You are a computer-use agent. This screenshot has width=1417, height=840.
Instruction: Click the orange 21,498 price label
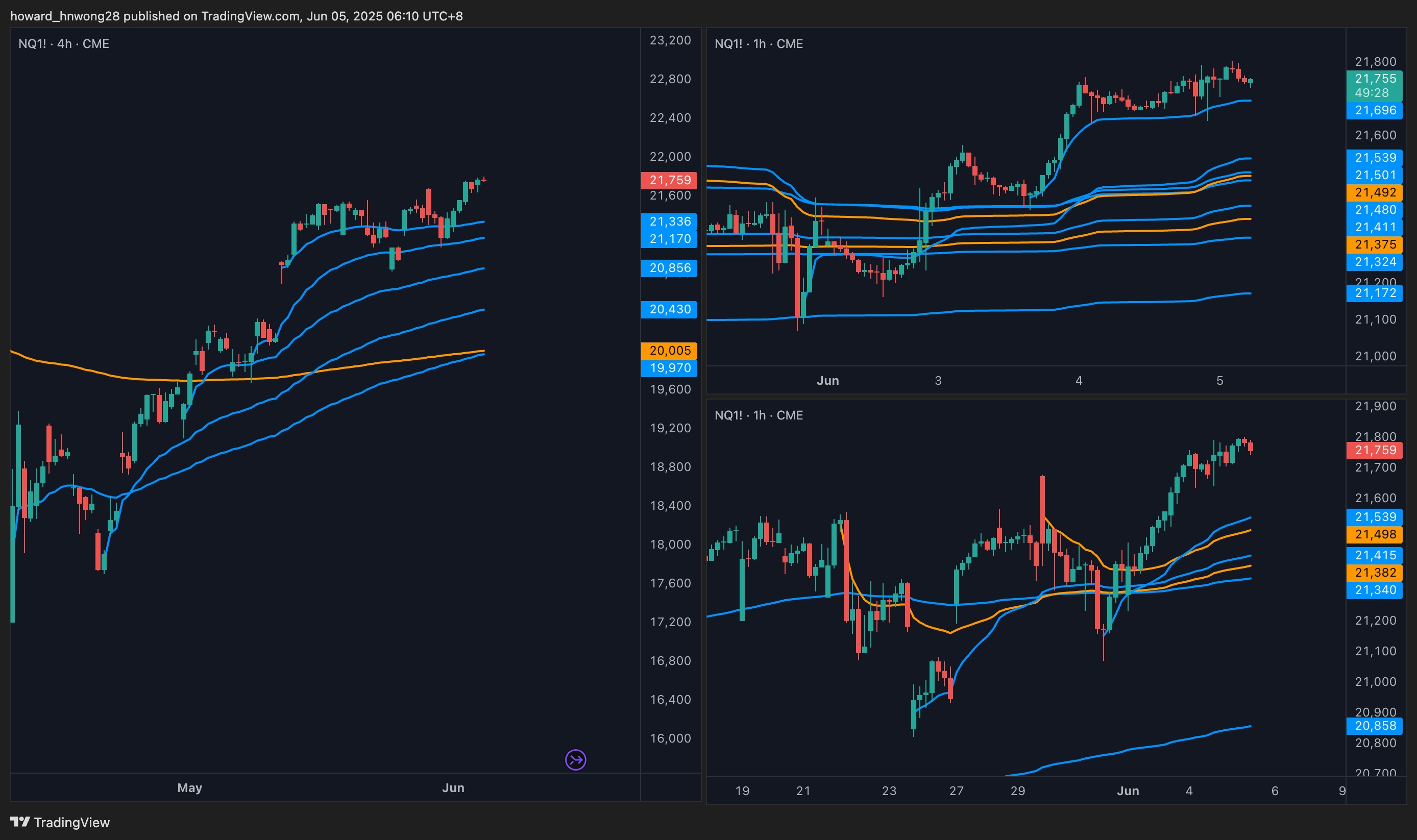click(1375, 534)
